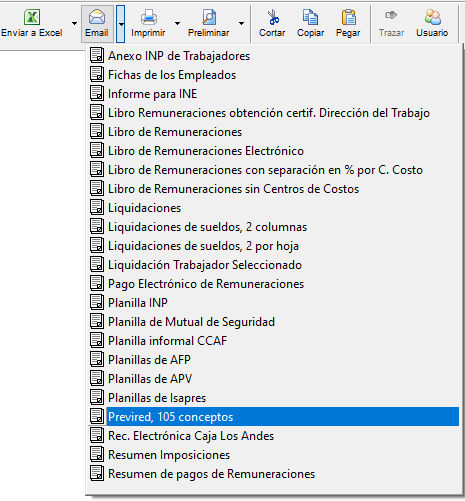Expand the dropdown arrow next to Imprimir
The height and width of the screenshot is (501, 465).
coord(177,23)
